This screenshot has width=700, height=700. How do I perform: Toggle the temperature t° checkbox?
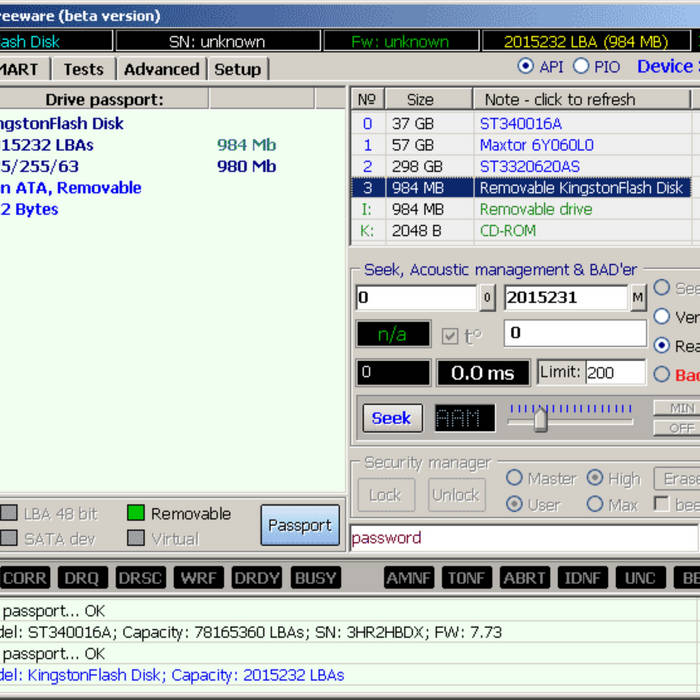[450, 335]
